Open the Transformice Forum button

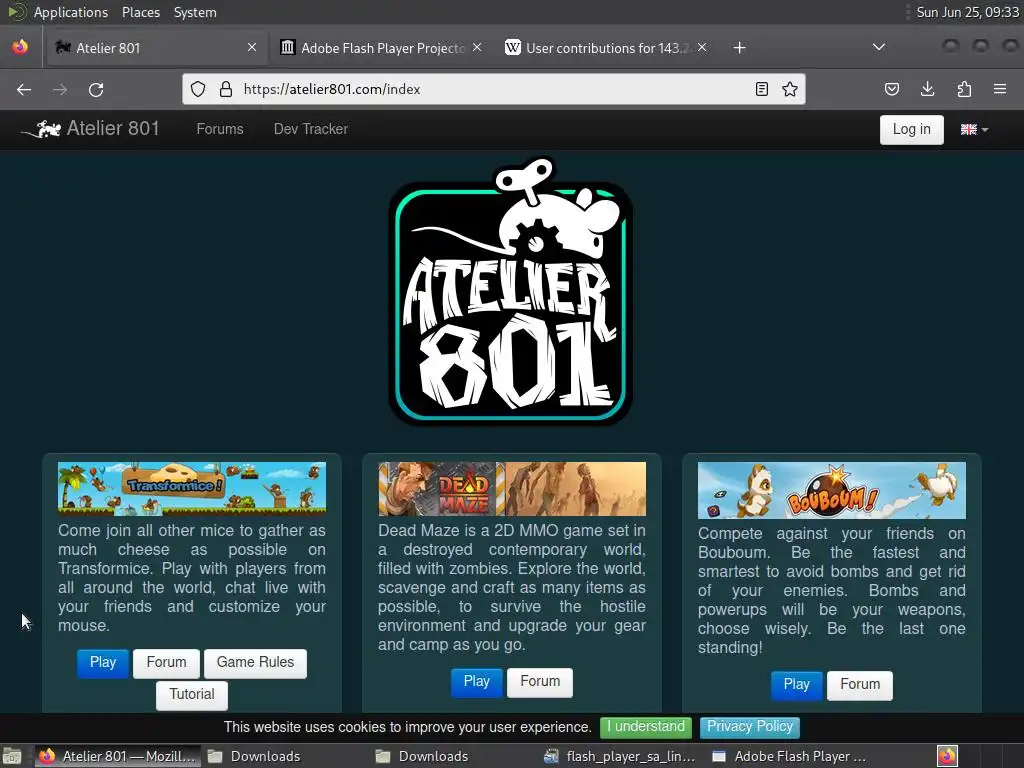167,663
